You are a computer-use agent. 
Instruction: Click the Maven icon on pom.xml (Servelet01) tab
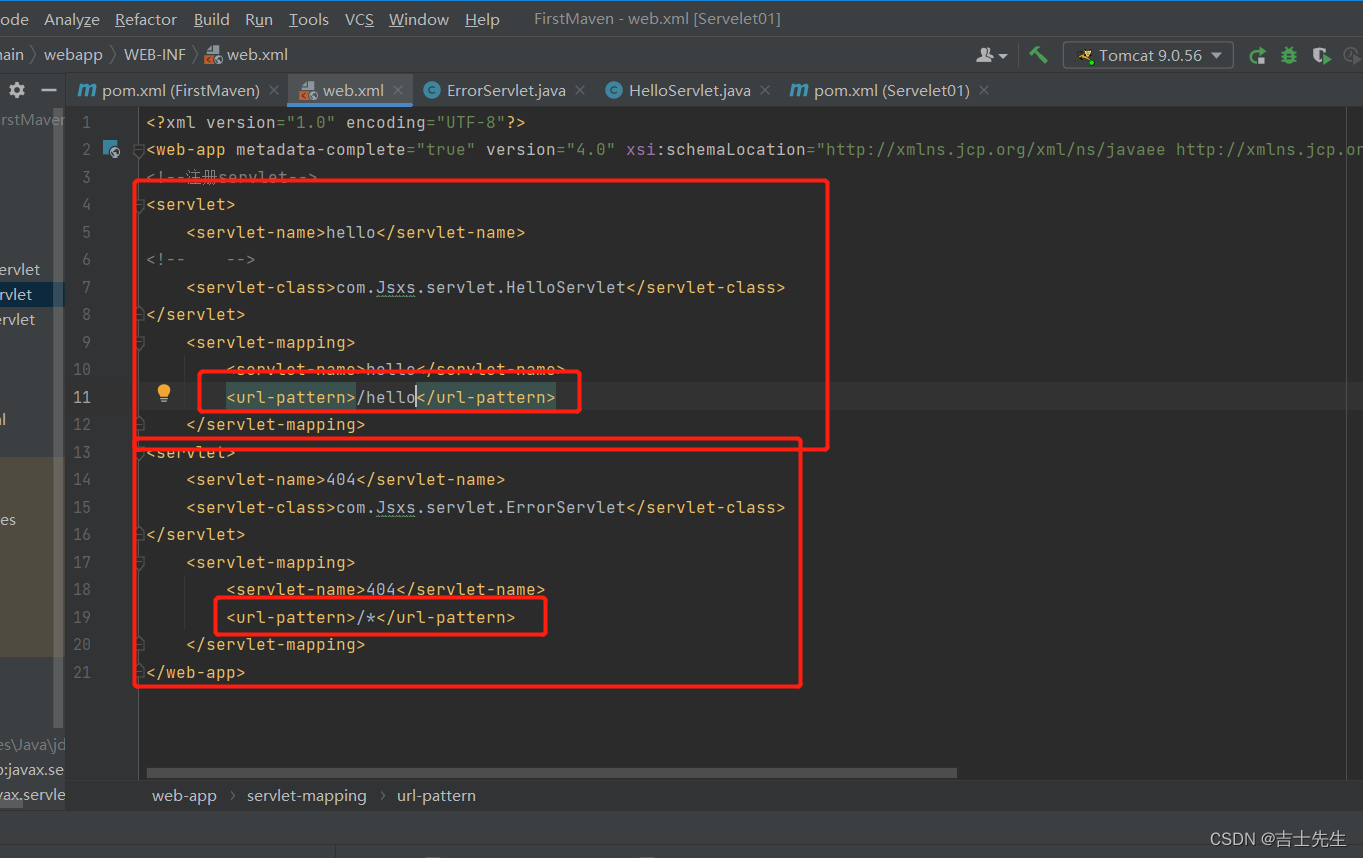[x=799, y=90]
